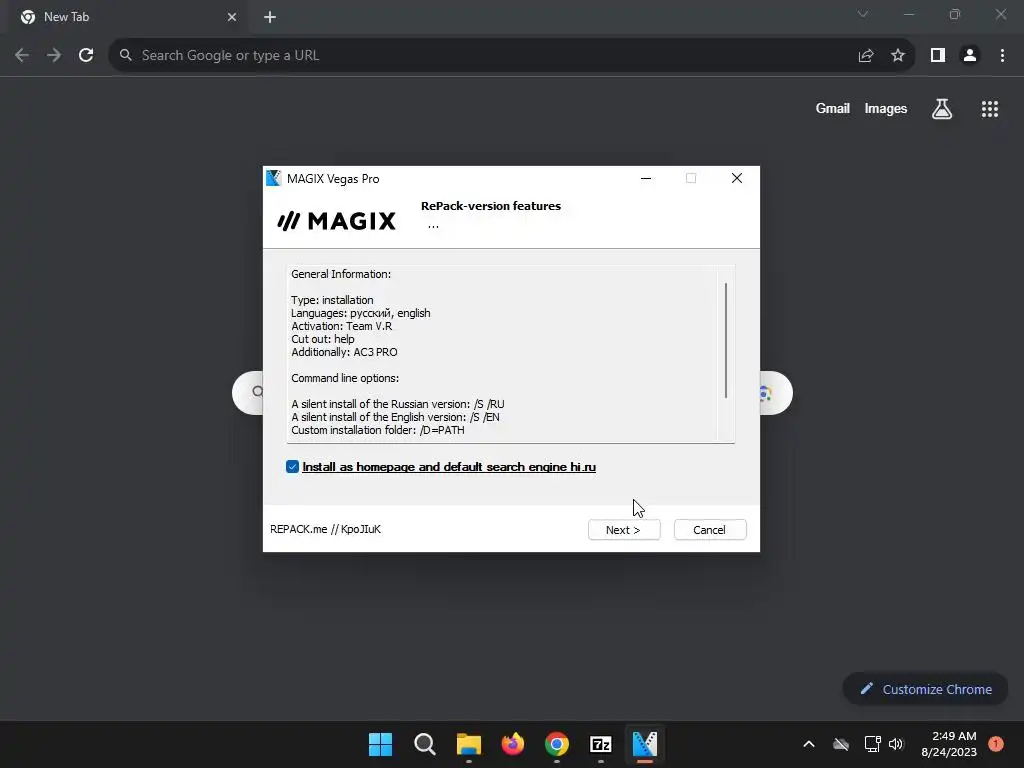This screenshot has height=768, width=1024.
Task: Close the MAGIX Vegas Pro installer window
Action: pos(737,178)
